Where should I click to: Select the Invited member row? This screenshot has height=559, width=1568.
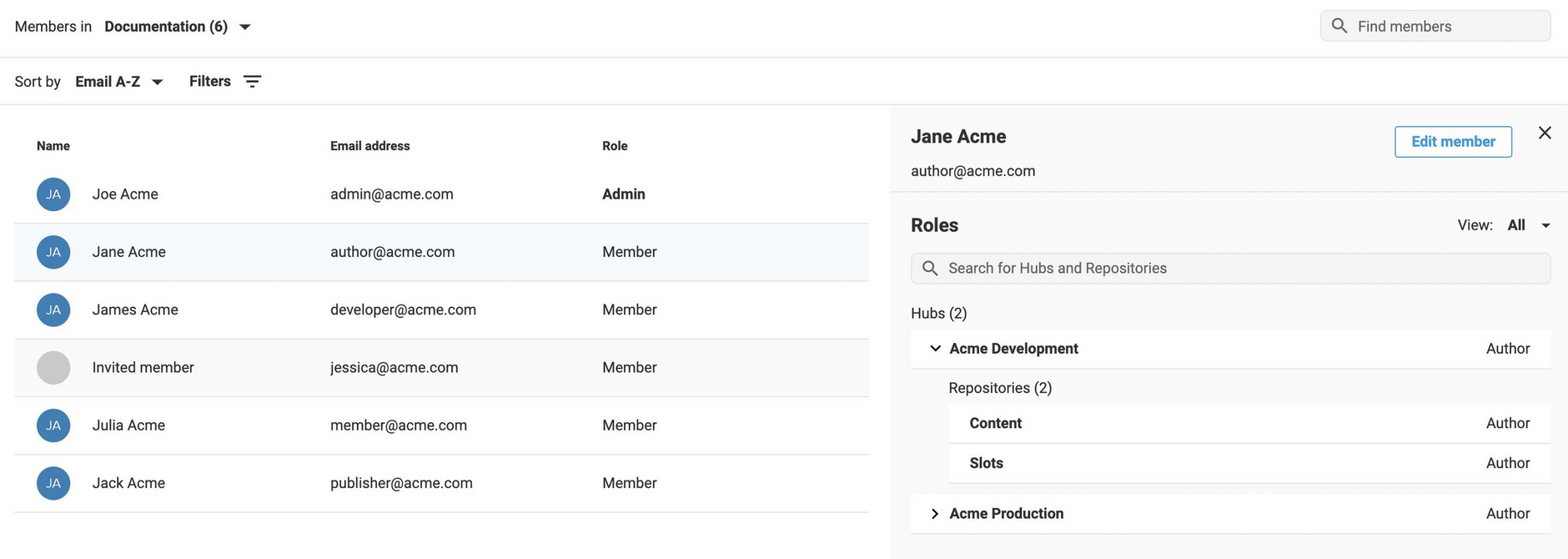(441, 367)
